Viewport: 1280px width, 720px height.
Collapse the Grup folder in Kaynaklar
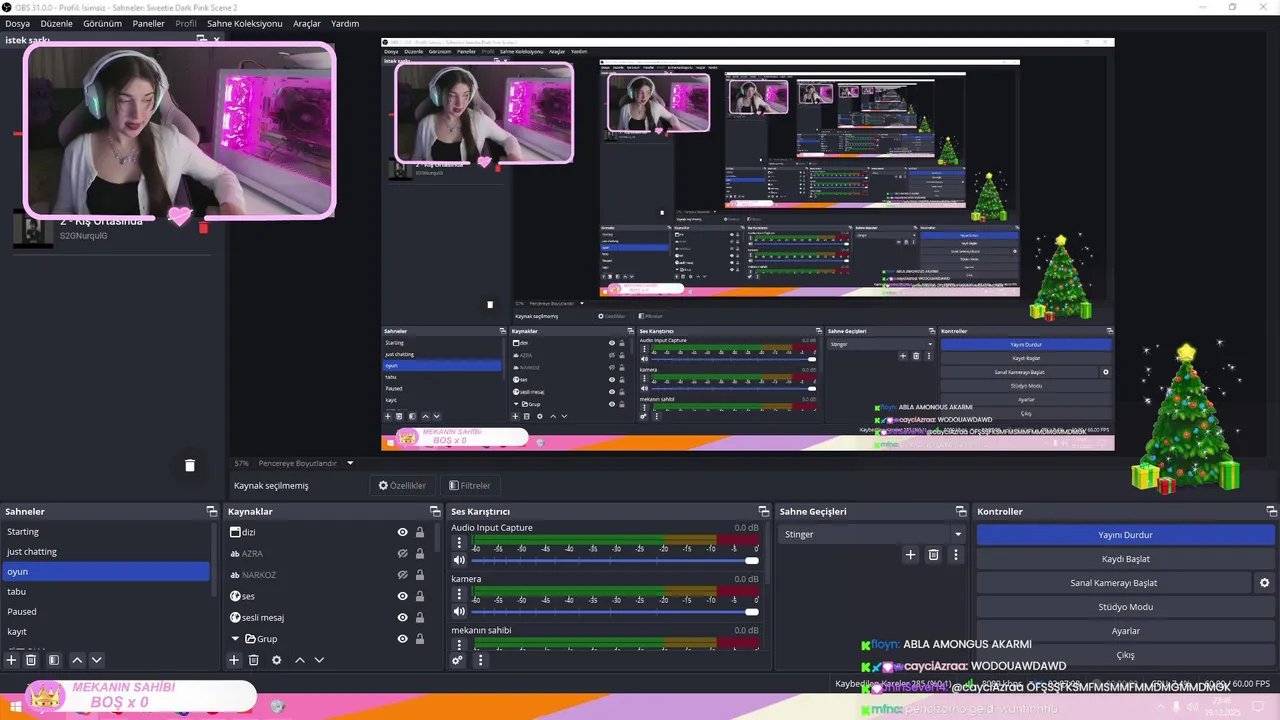pos(236,639)
